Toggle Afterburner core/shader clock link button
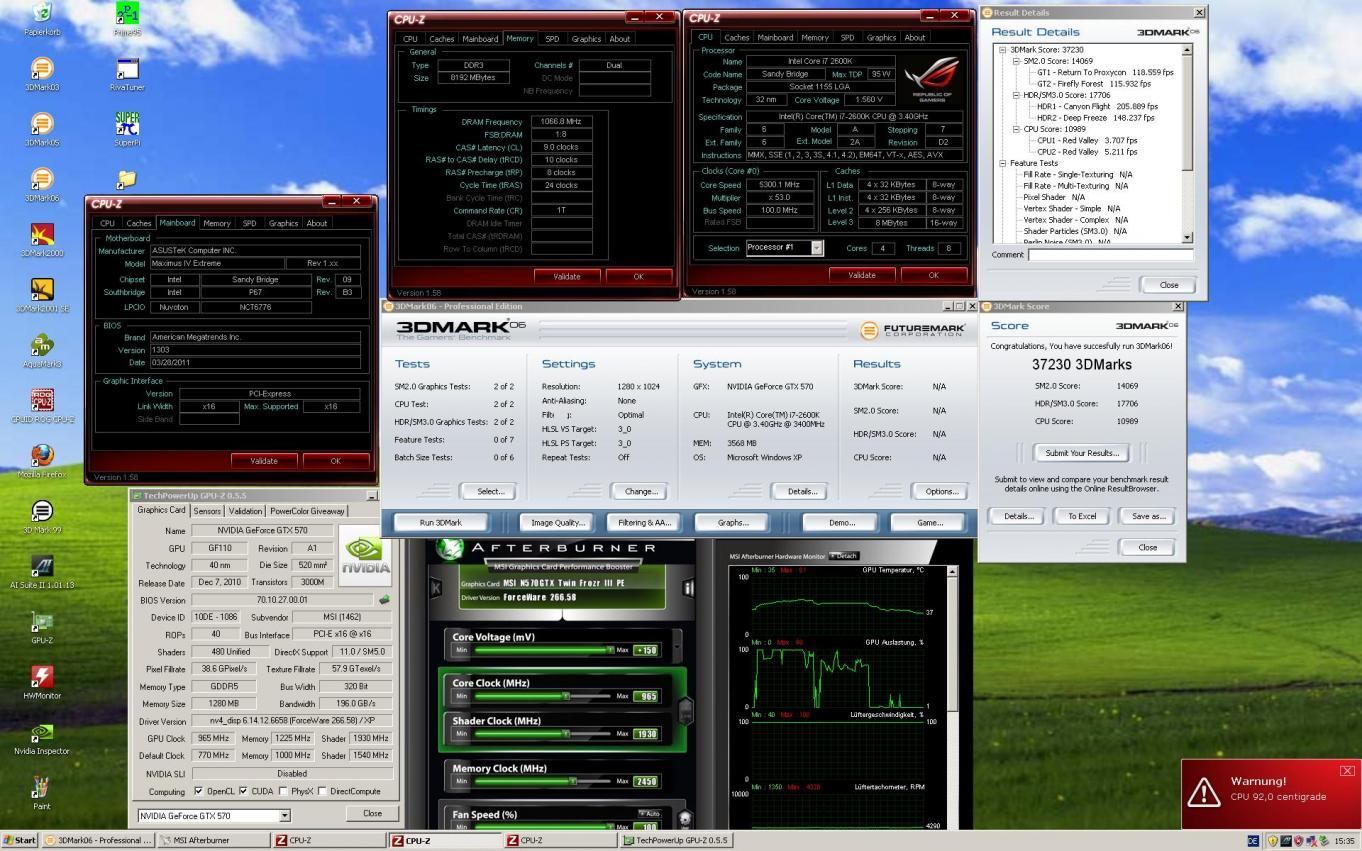 point(686,710)
